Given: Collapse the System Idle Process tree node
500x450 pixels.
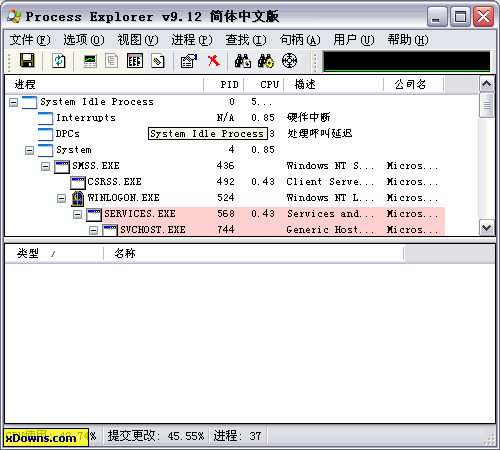Looking at the screenshot, I should coord(13,102).
